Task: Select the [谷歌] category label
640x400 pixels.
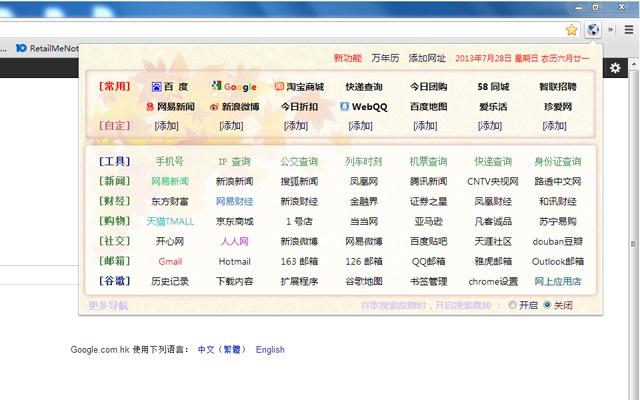Action: (114, 281)
